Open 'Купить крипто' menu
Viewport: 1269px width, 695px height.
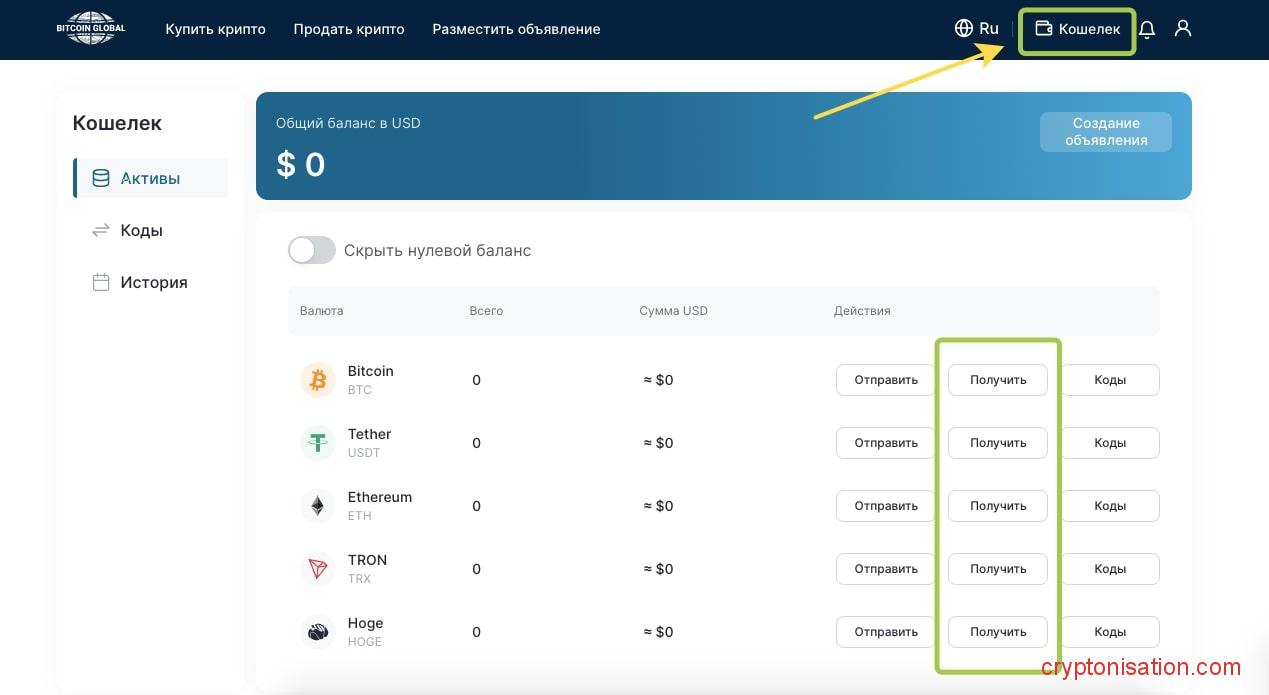pos(215,29)
